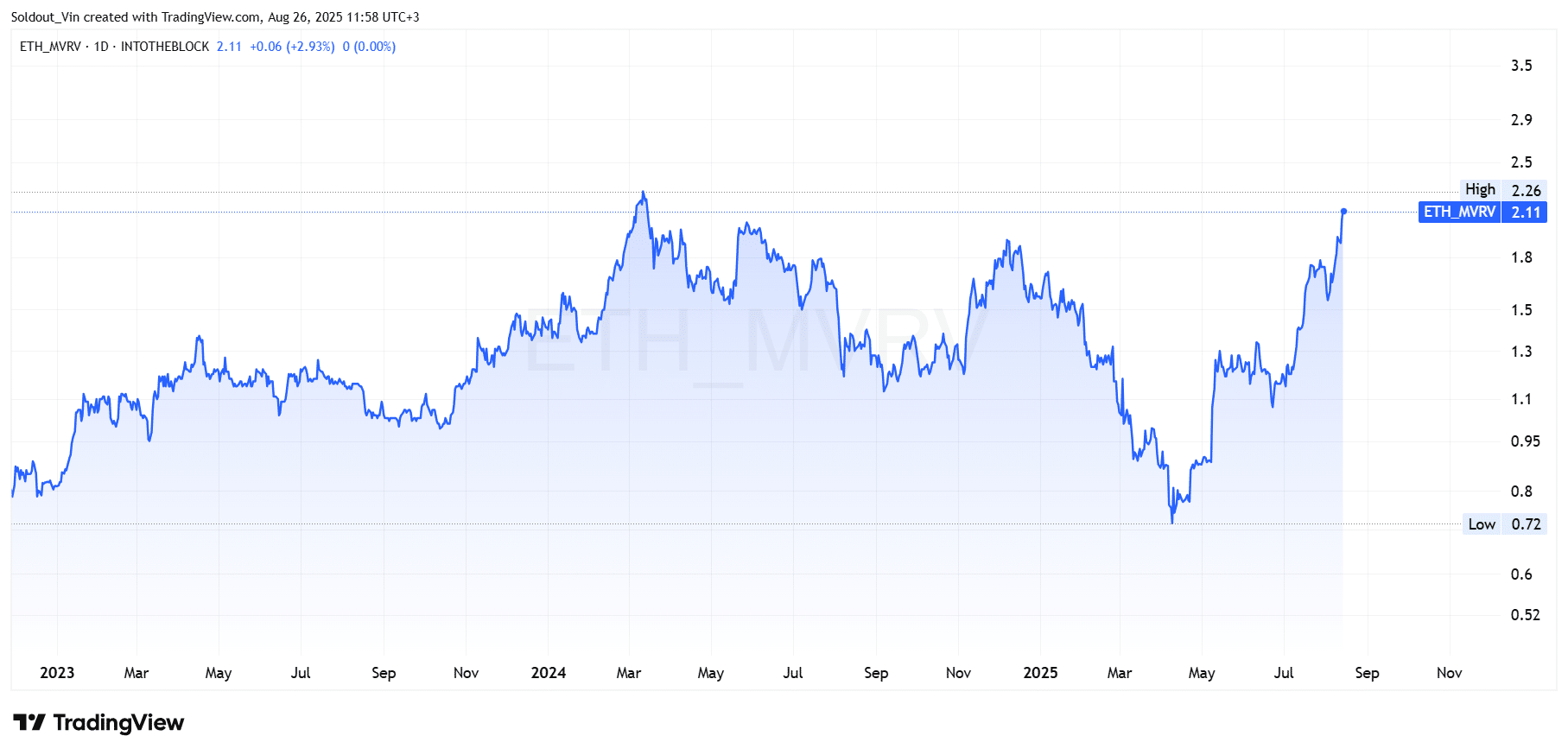Click the high value 2.26
The height and width of the screenshot is (755, 1568).
tap(1526, 190)
